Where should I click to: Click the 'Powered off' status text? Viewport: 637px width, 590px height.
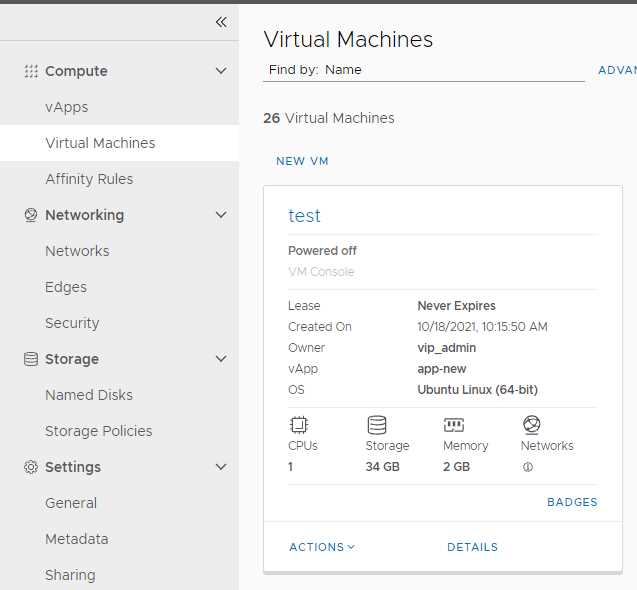click(322, 251)
